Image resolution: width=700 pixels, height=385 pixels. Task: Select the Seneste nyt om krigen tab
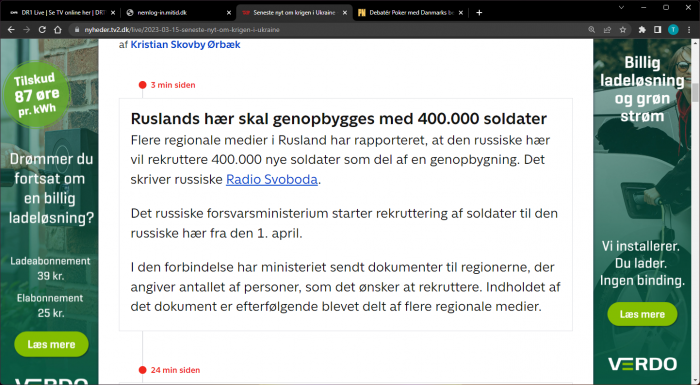pos(294,13)
